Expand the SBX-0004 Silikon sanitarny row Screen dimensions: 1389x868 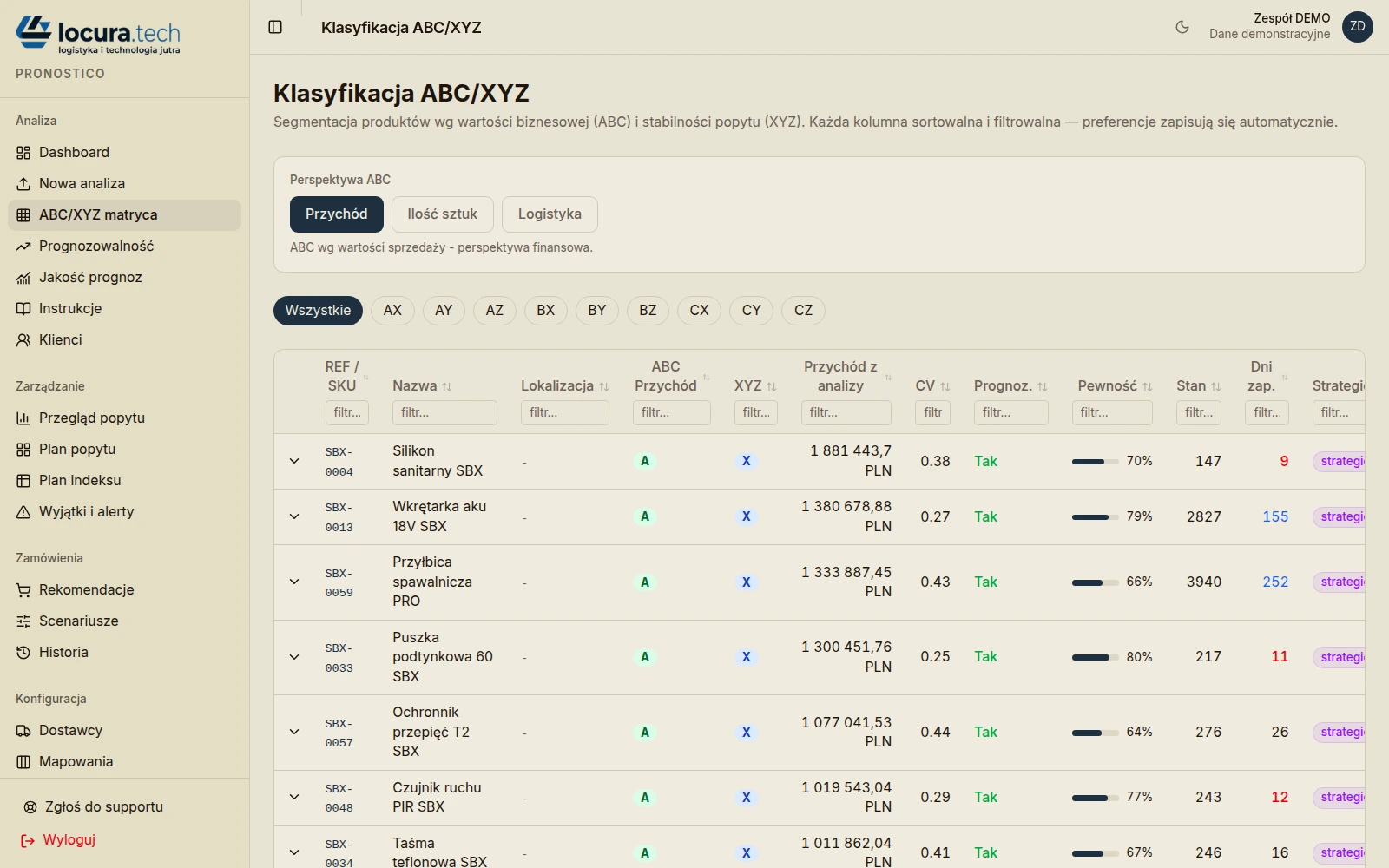[294, 461]
